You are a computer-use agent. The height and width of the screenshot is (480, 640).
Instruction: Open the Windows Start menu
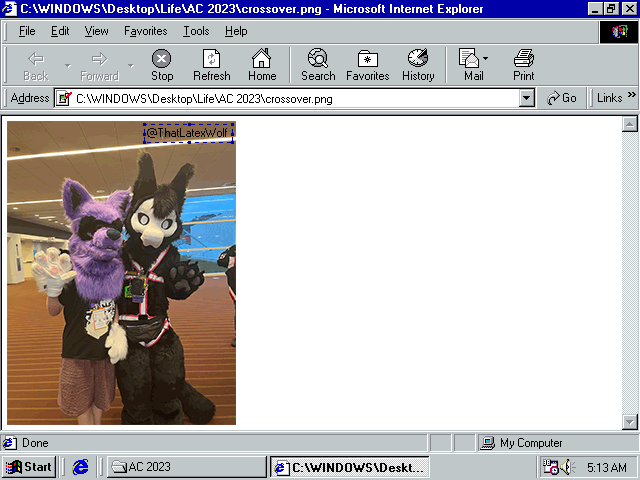[x=29, y=467]
